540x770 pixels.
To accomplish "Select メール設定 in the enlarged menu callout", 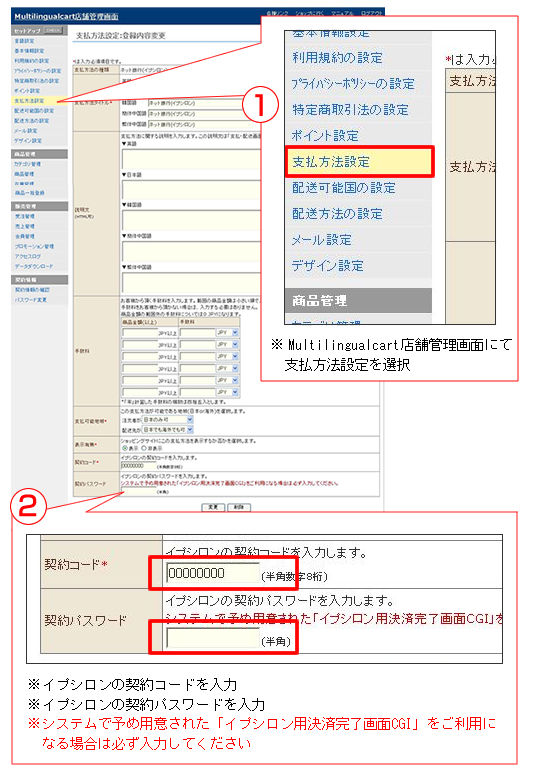I will [322, 240].
